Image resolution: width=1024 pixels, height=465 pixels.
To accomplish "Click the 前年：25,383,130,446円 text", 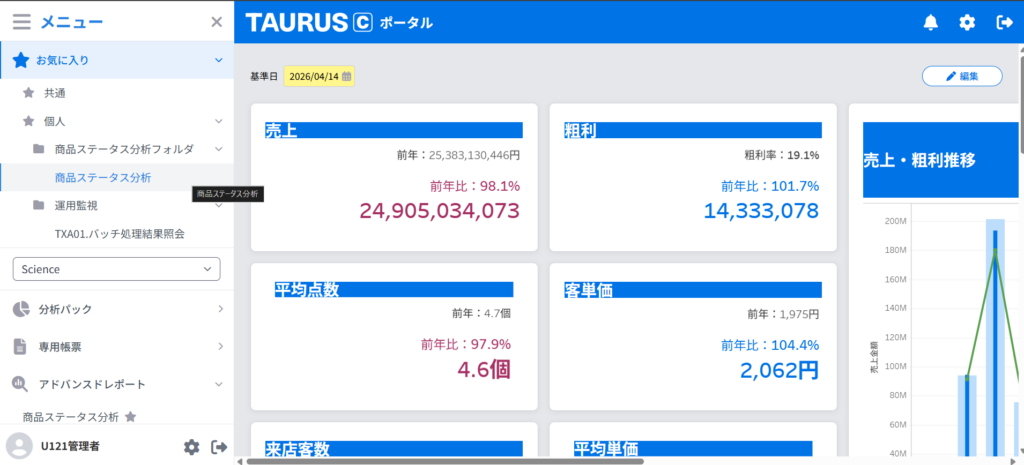I will click(x=458, y=155).
